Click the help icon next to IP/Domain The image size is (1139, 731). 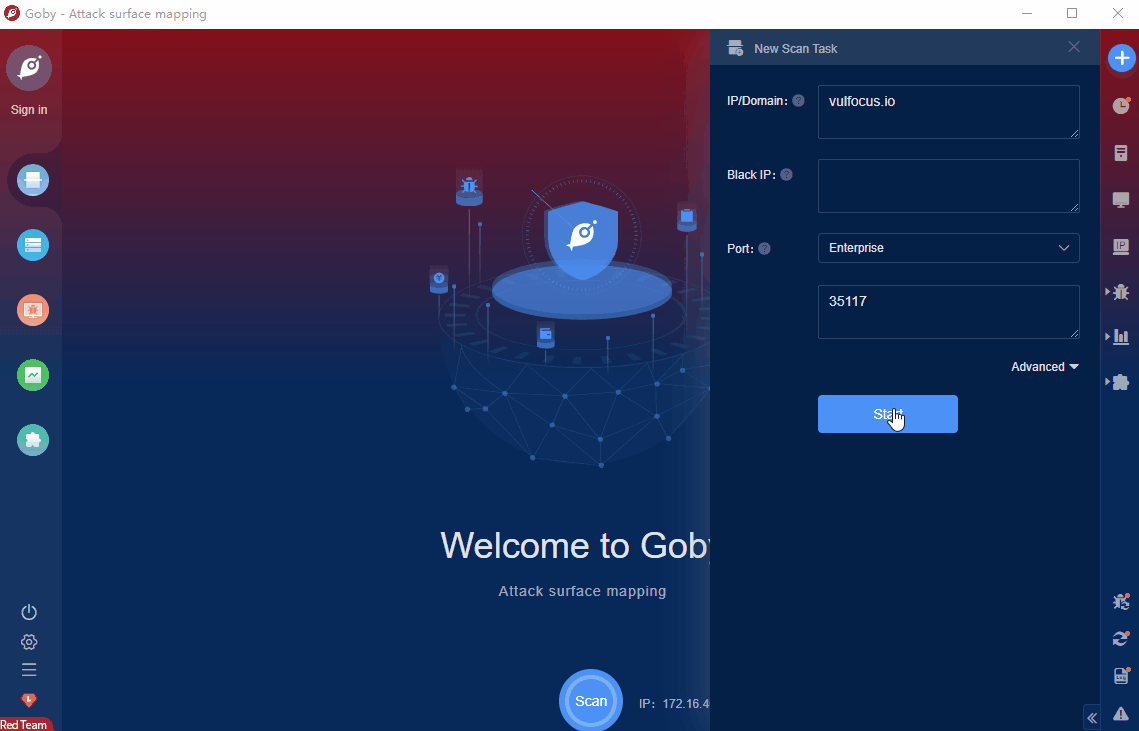798,101
